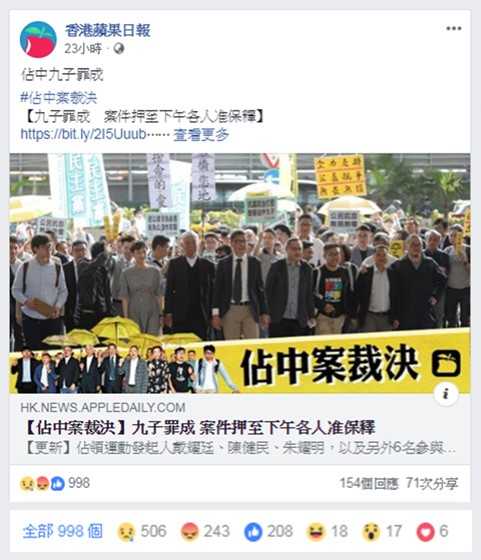Click the protest crowd preview image

tap(240, 274)
